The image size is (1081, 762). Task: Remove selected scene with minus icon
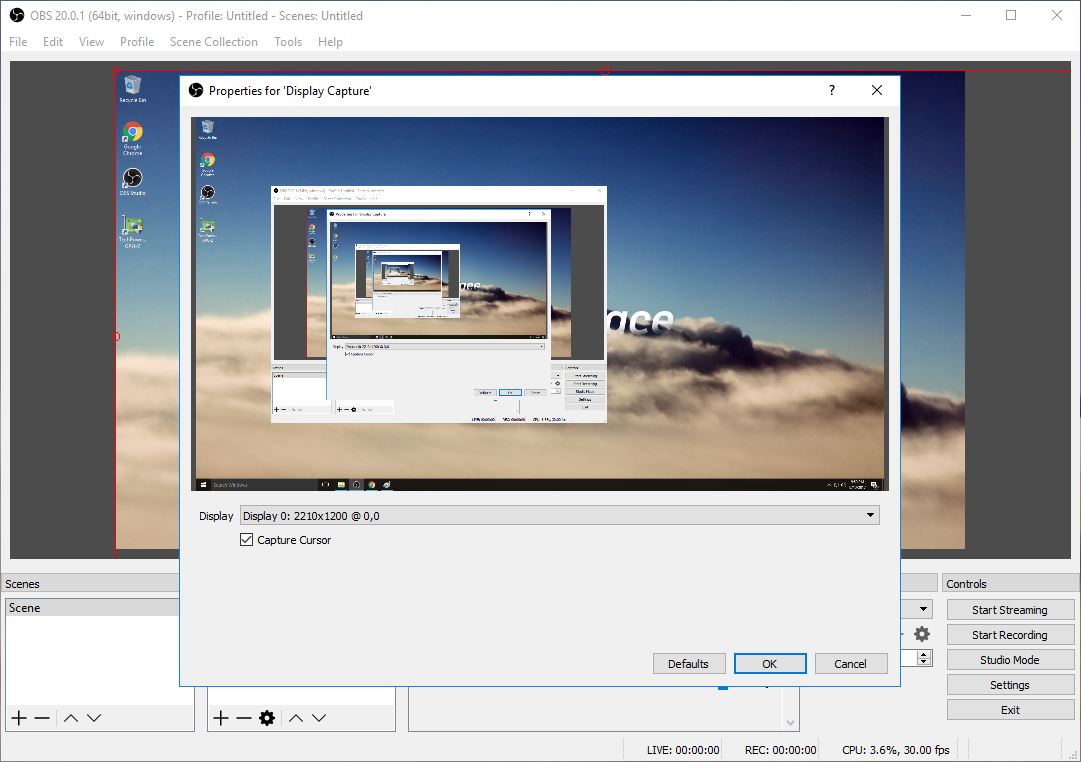coord(42,718)
